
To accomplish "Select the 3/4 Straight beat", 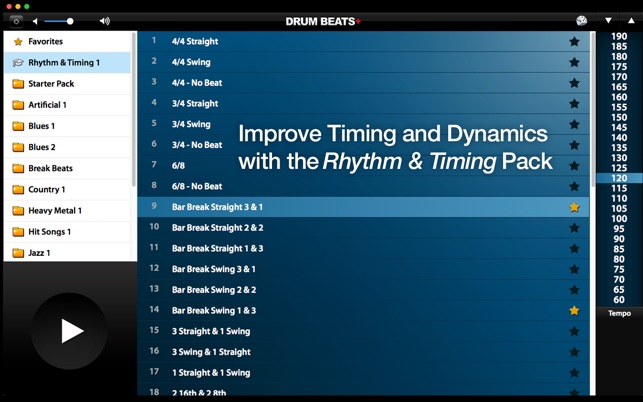I will point(363,103).
